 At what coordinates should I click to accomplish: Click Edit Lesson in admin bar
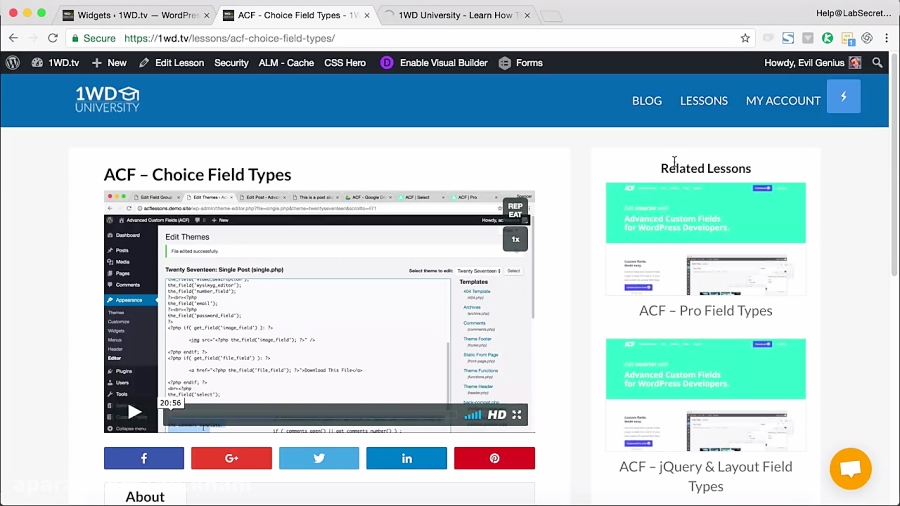coord(172,63)
